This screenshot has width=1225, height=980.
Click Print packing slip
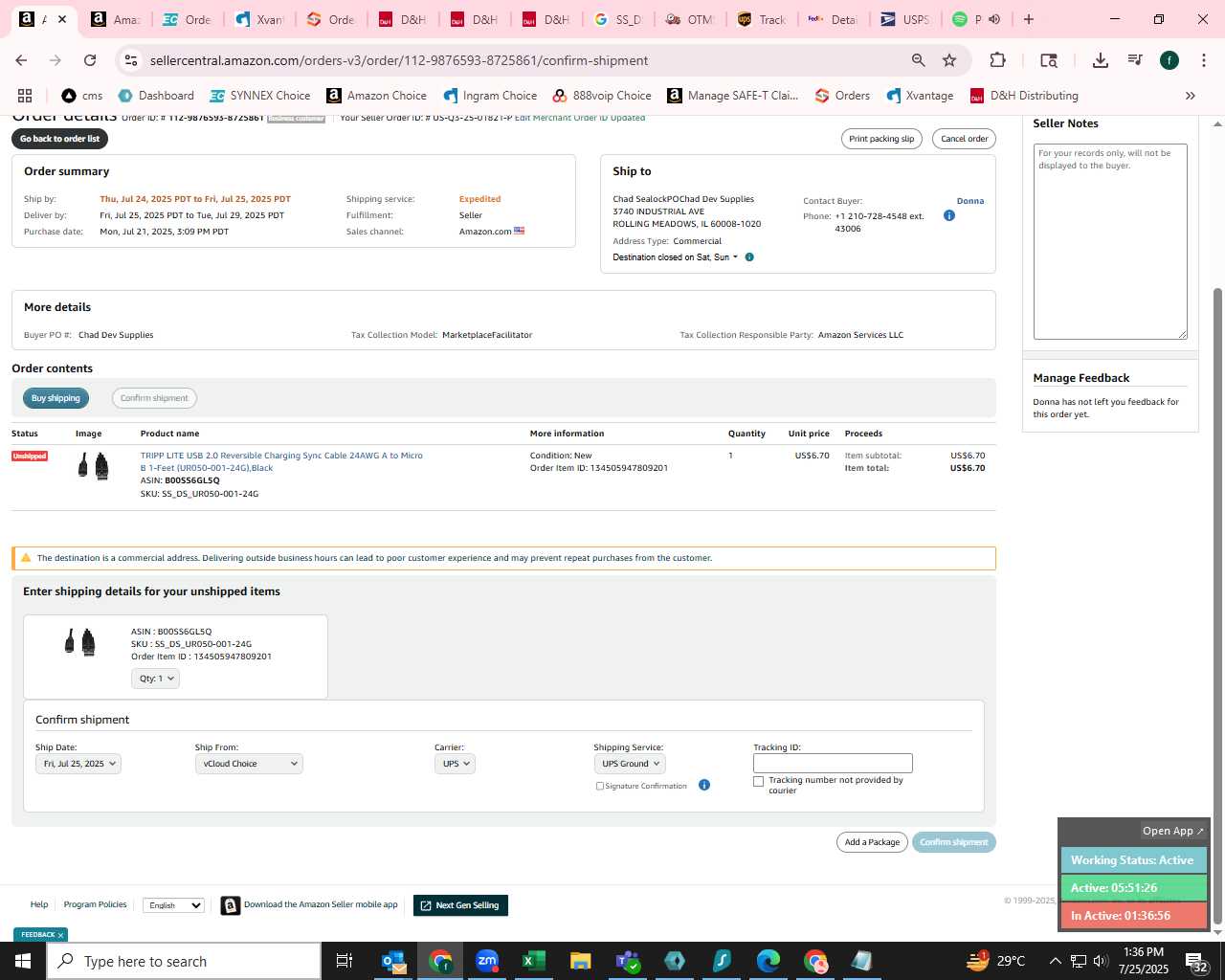(x=881, y=139)
